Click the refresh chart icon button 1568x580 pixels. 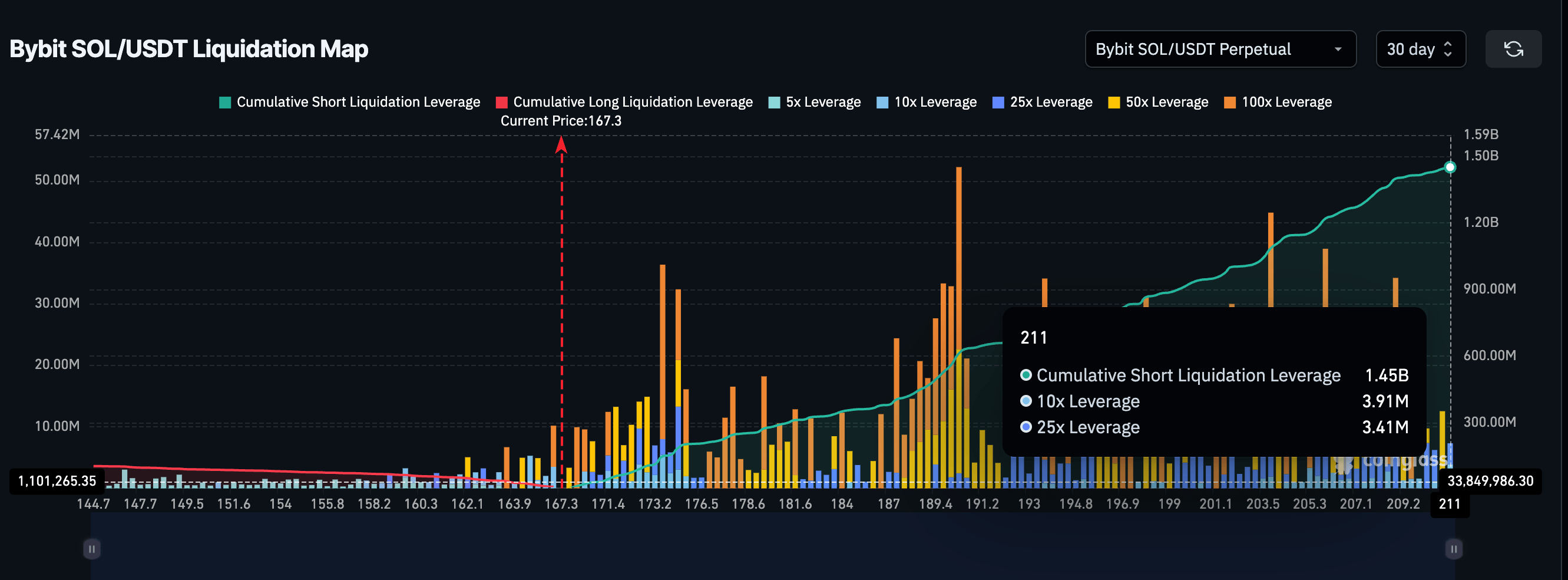(1513, 49)
